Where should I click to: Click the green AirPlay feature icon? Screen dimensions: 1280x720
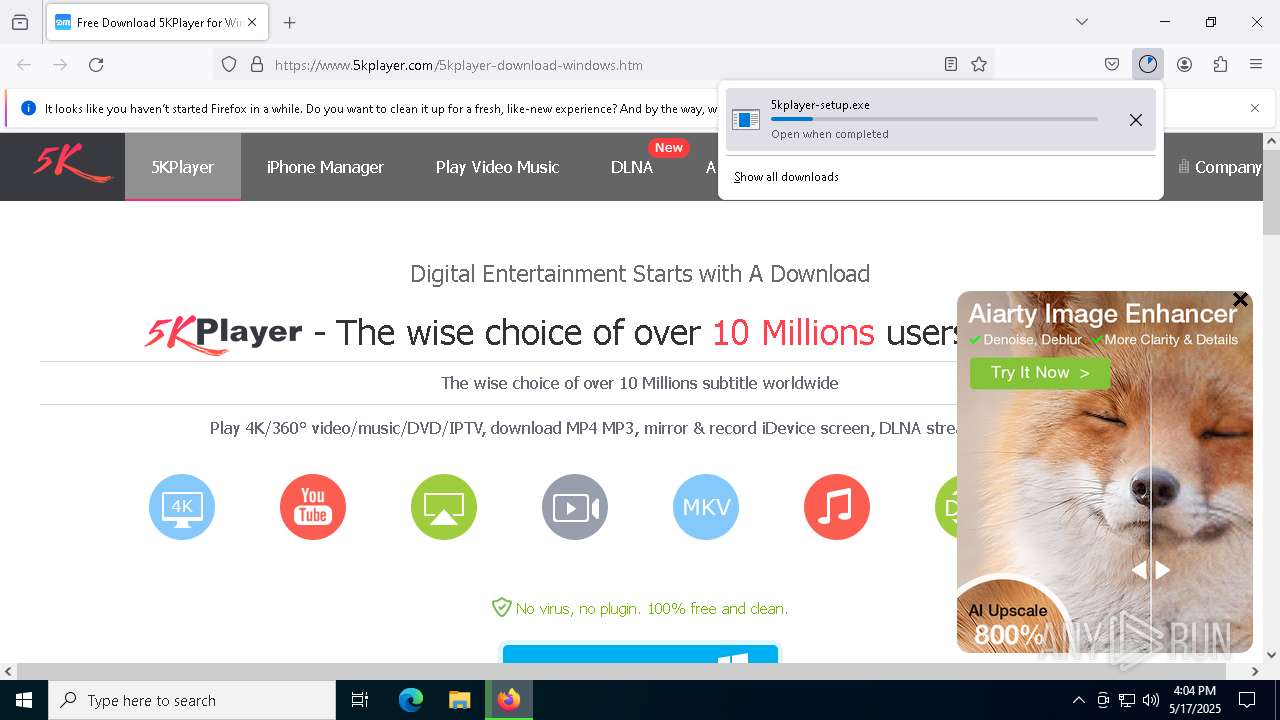click(x=444, y=507)
